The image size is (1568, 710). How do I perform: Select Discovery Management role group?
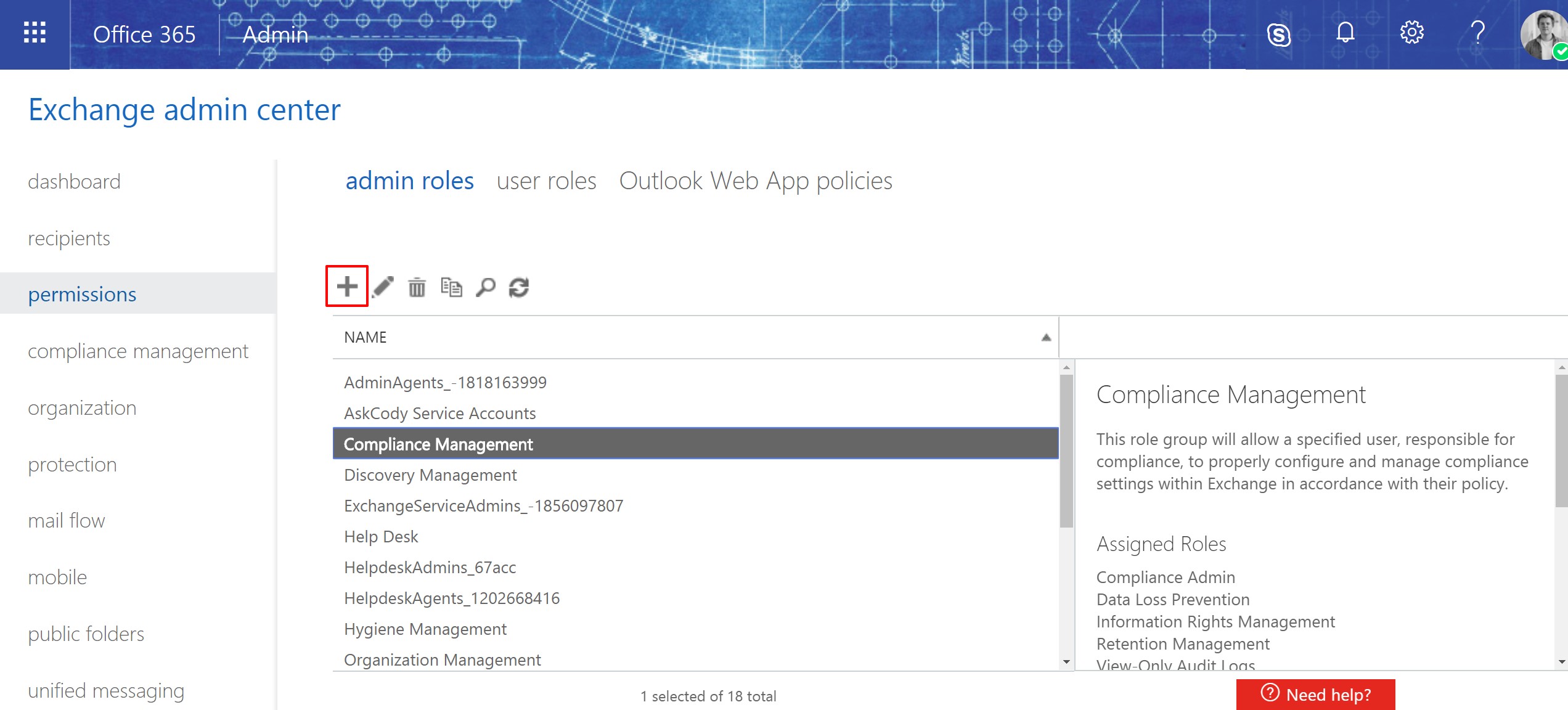point(430,475)
